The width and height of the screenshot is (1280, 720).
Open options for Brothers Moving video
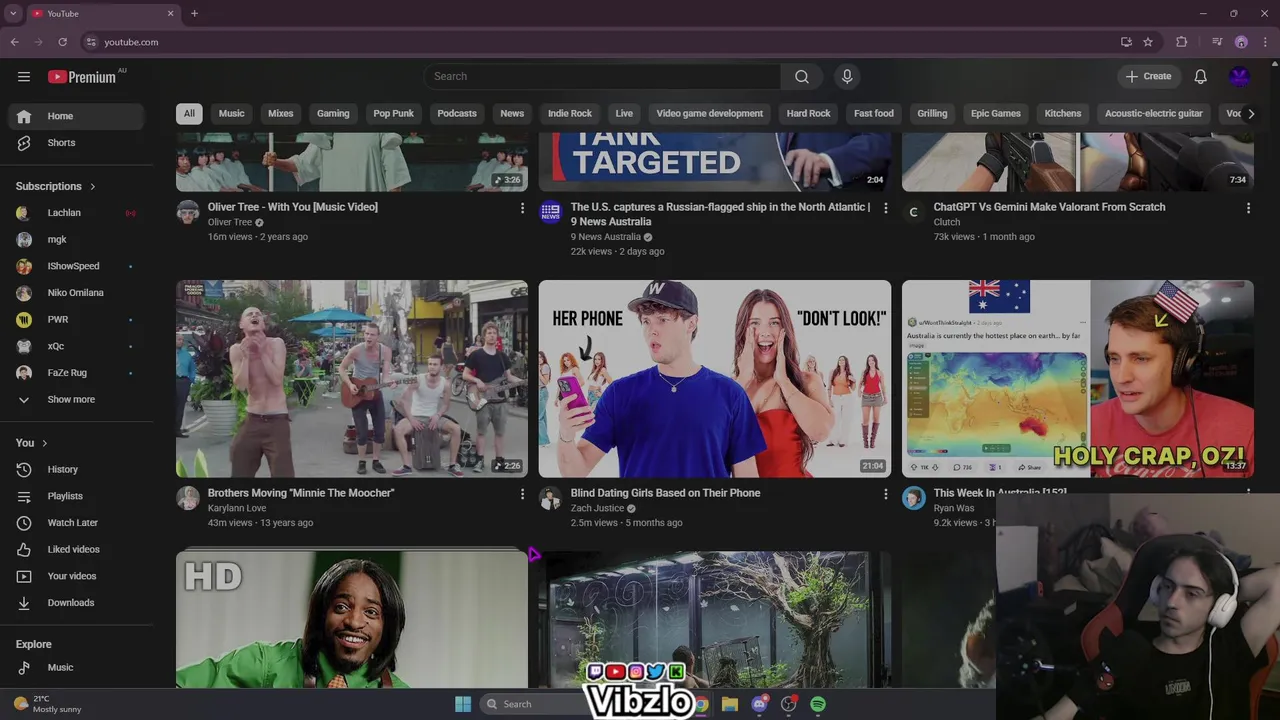[522, 494]
